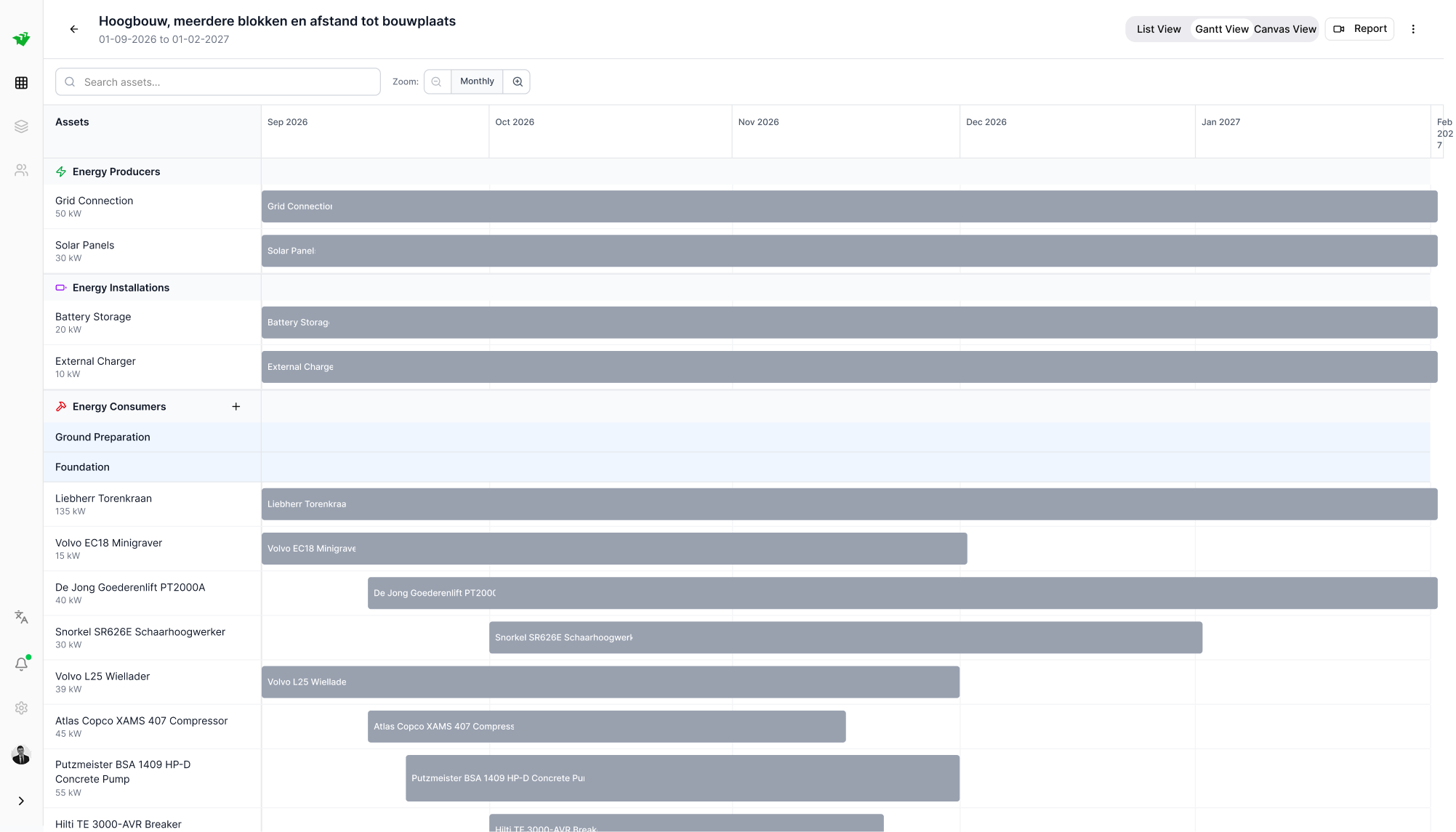Click the Search assets input field
The width and height of the screenshot is (1456, 832).
click(x=218, y=82)
